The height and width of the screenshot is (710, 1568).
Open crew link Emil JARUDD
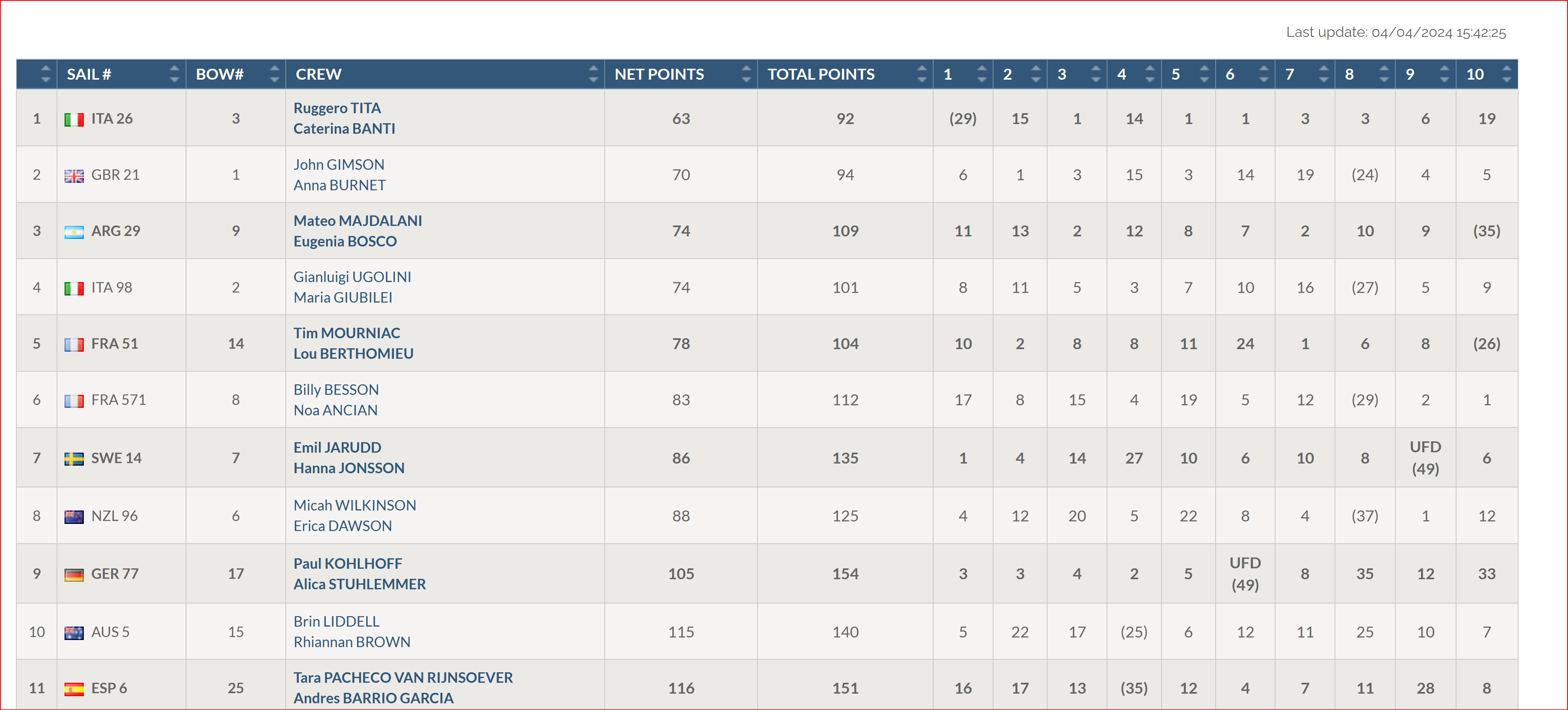(337, 448)
